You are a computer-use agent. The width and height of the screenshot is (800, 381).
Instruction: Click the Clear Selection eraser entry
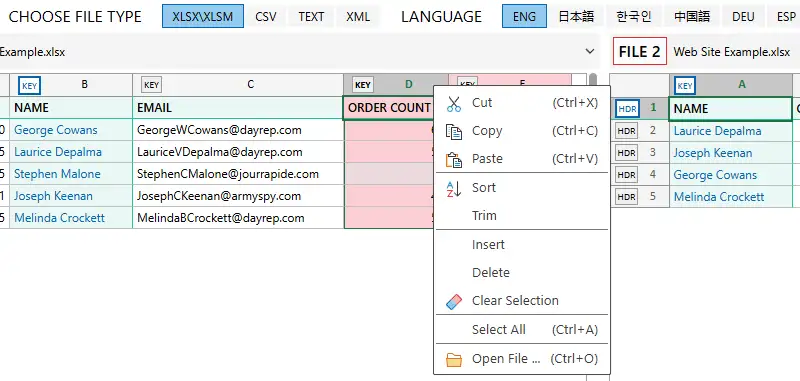(521, 301)
